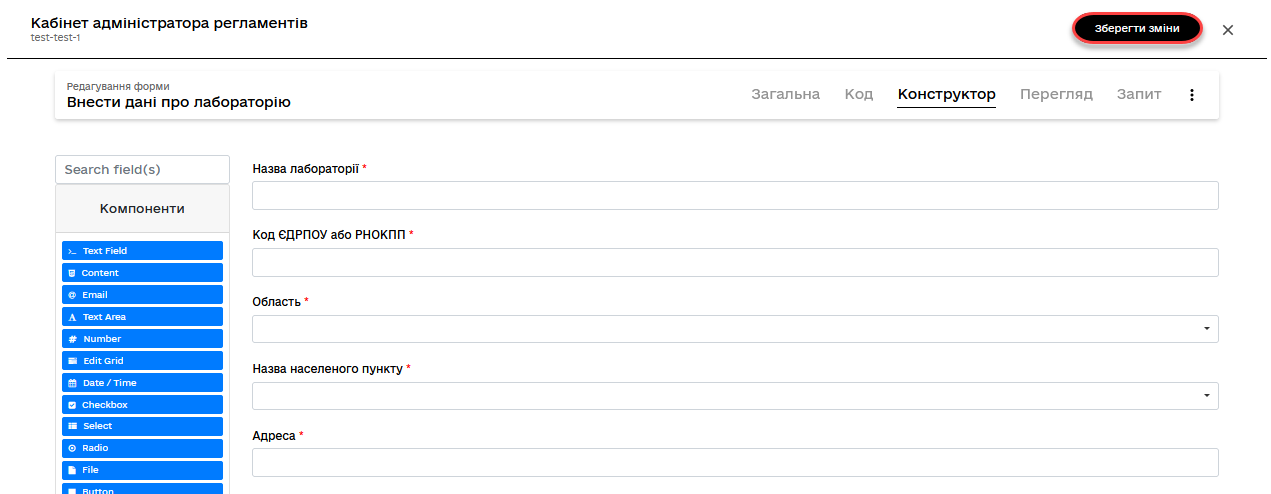Select the Text Area component icon

pyautogui.click(x=72, y=317)
